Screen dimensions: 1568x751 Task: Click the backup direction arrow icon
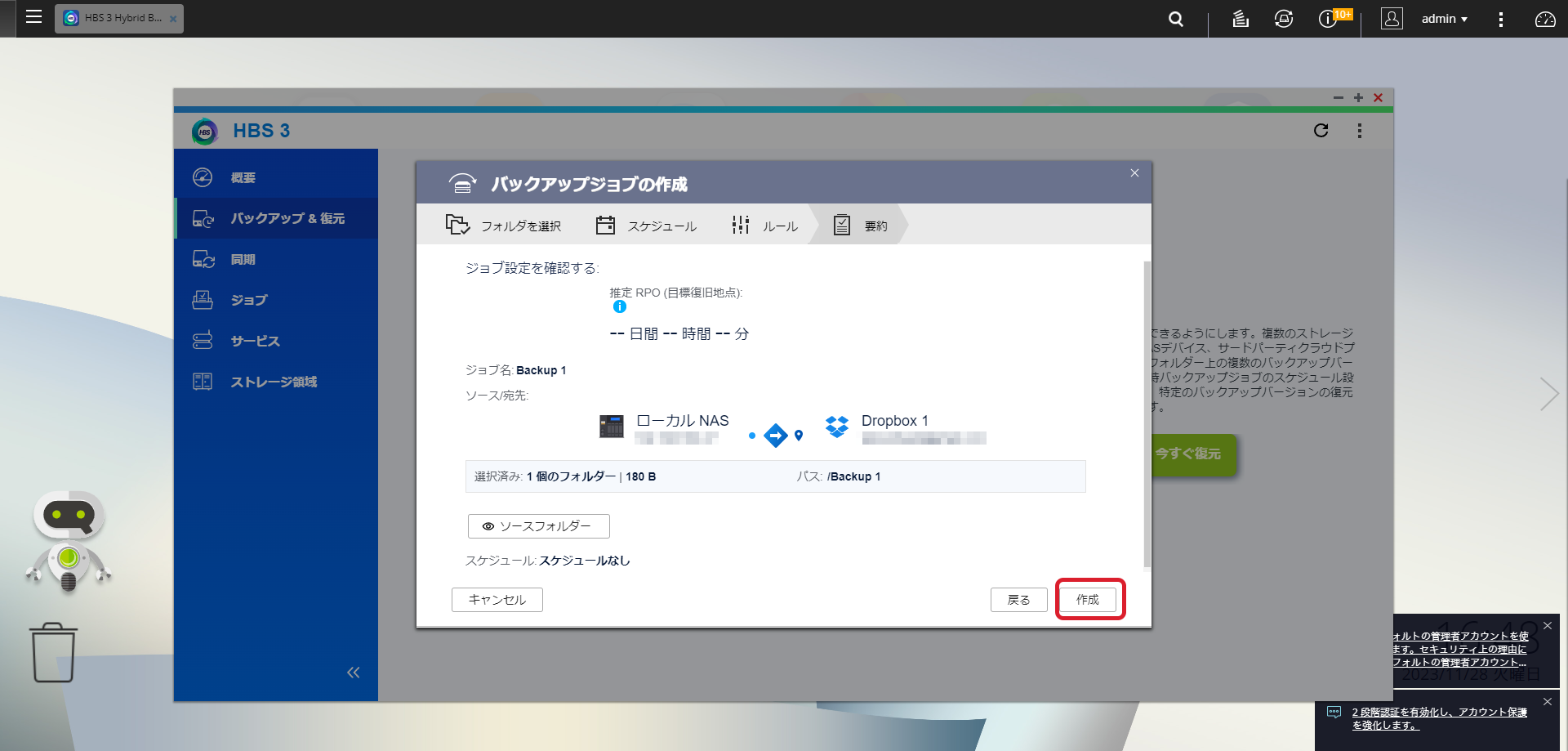pyautogui.click(x=775, y=436)
